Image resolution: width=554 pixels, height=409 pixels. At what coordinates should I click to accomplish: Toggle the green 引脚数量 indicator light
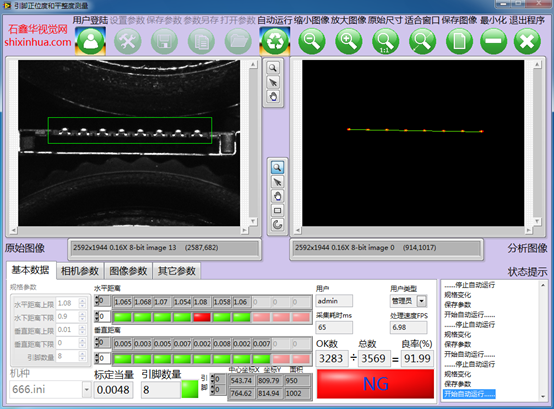click(x=190, y=389)
